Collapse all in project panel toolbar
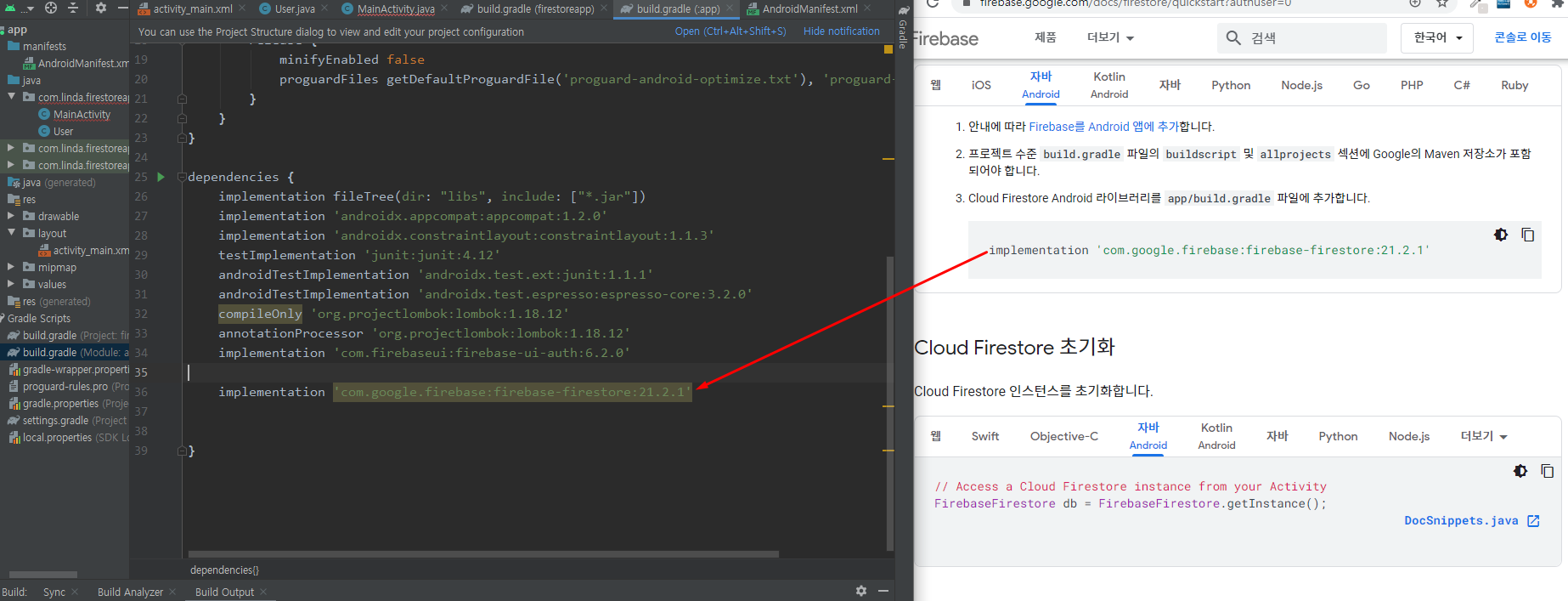 click(73, 8)
